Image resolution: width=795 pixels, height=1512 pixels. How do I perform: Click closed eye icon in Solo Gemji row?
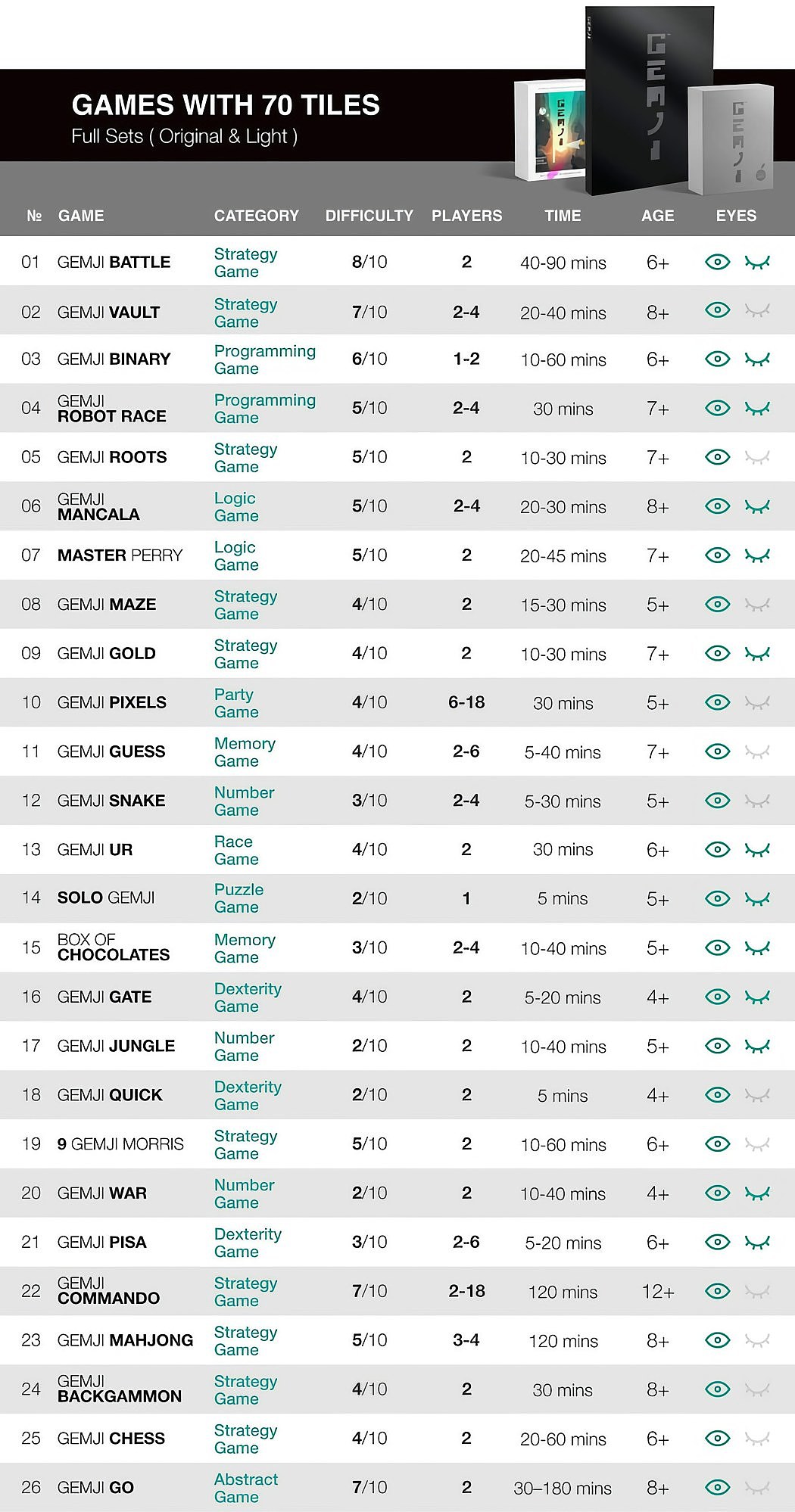click(x=757, y=899)
